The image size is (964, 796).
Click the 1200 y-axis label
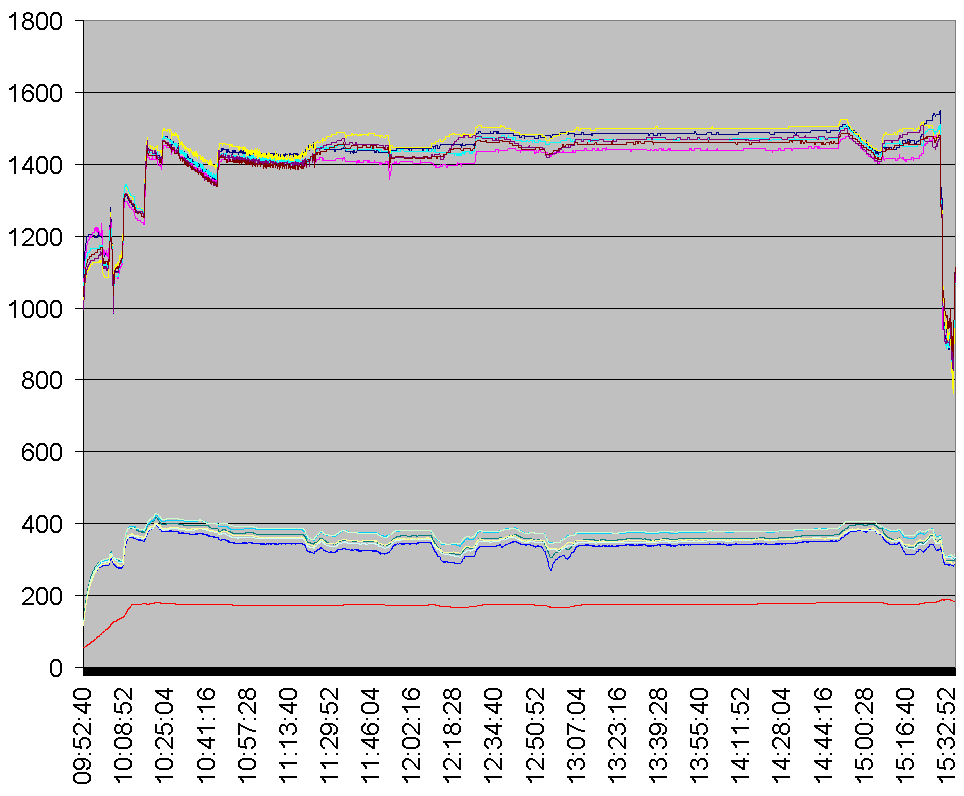tap(34, 237)
